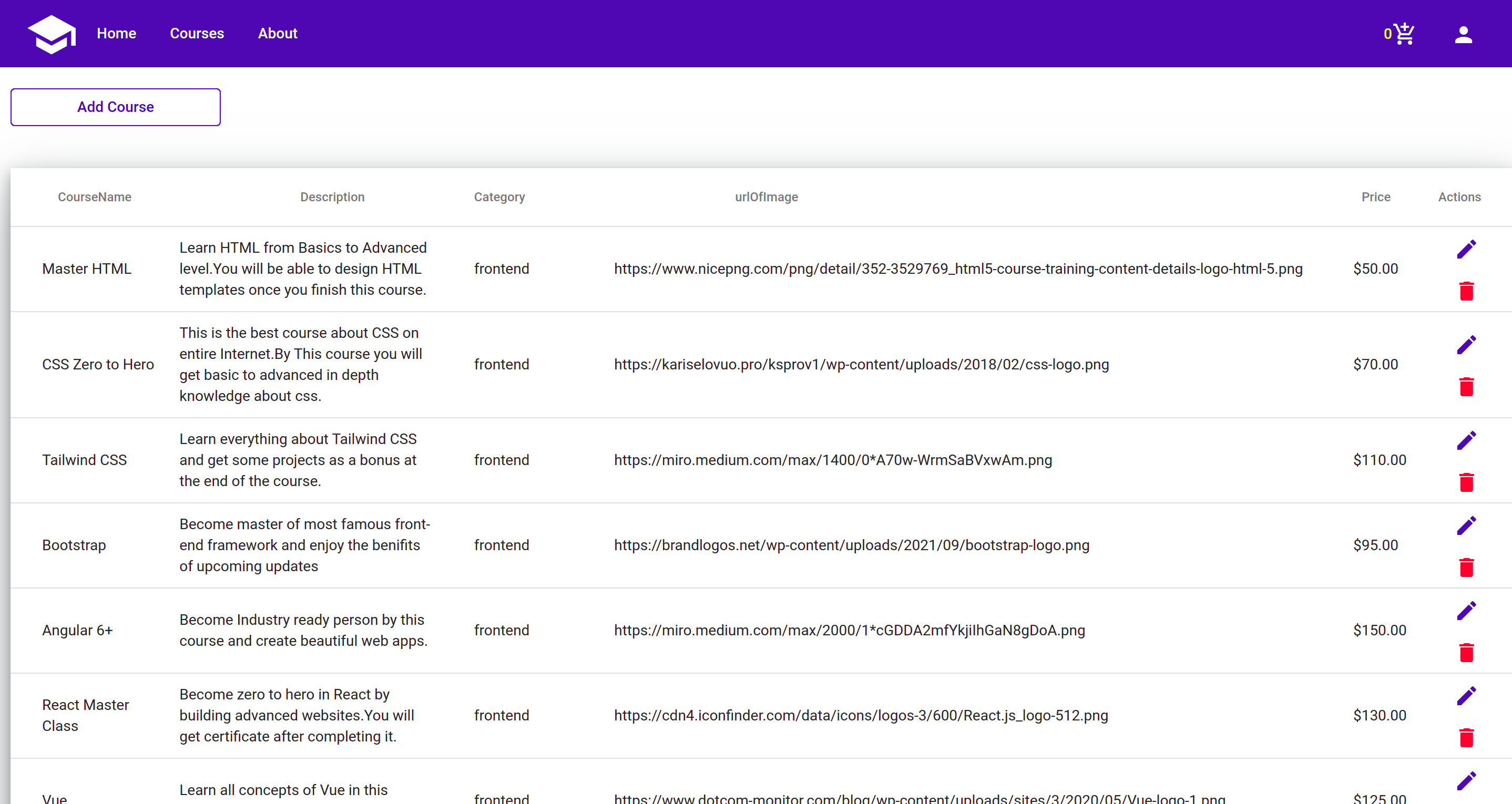Viewport: 1512px width, 804px height.
Task: Edit the React Master Class course
Action: 1466,695
